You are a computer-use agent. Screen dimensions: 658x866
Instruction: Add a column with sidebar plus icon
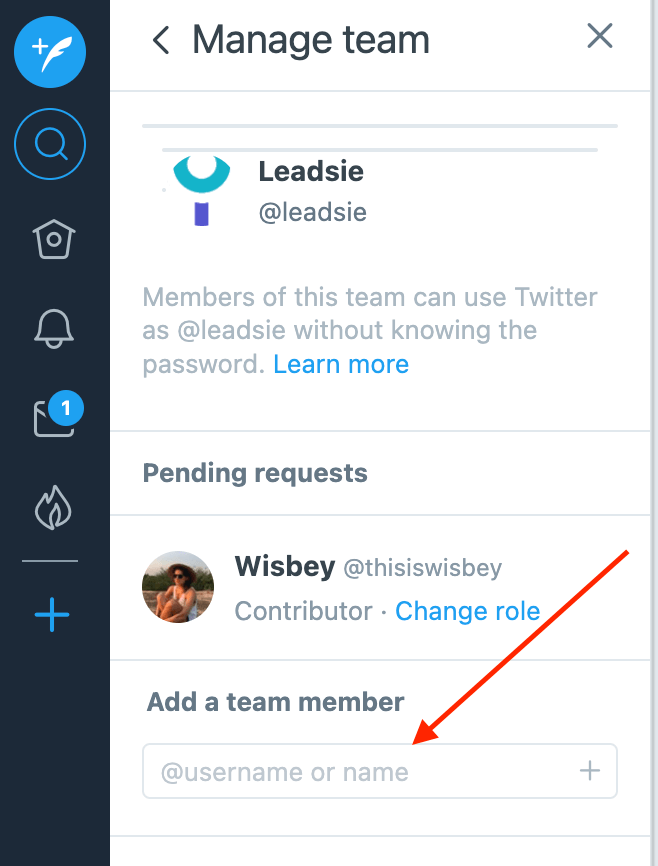52,613
